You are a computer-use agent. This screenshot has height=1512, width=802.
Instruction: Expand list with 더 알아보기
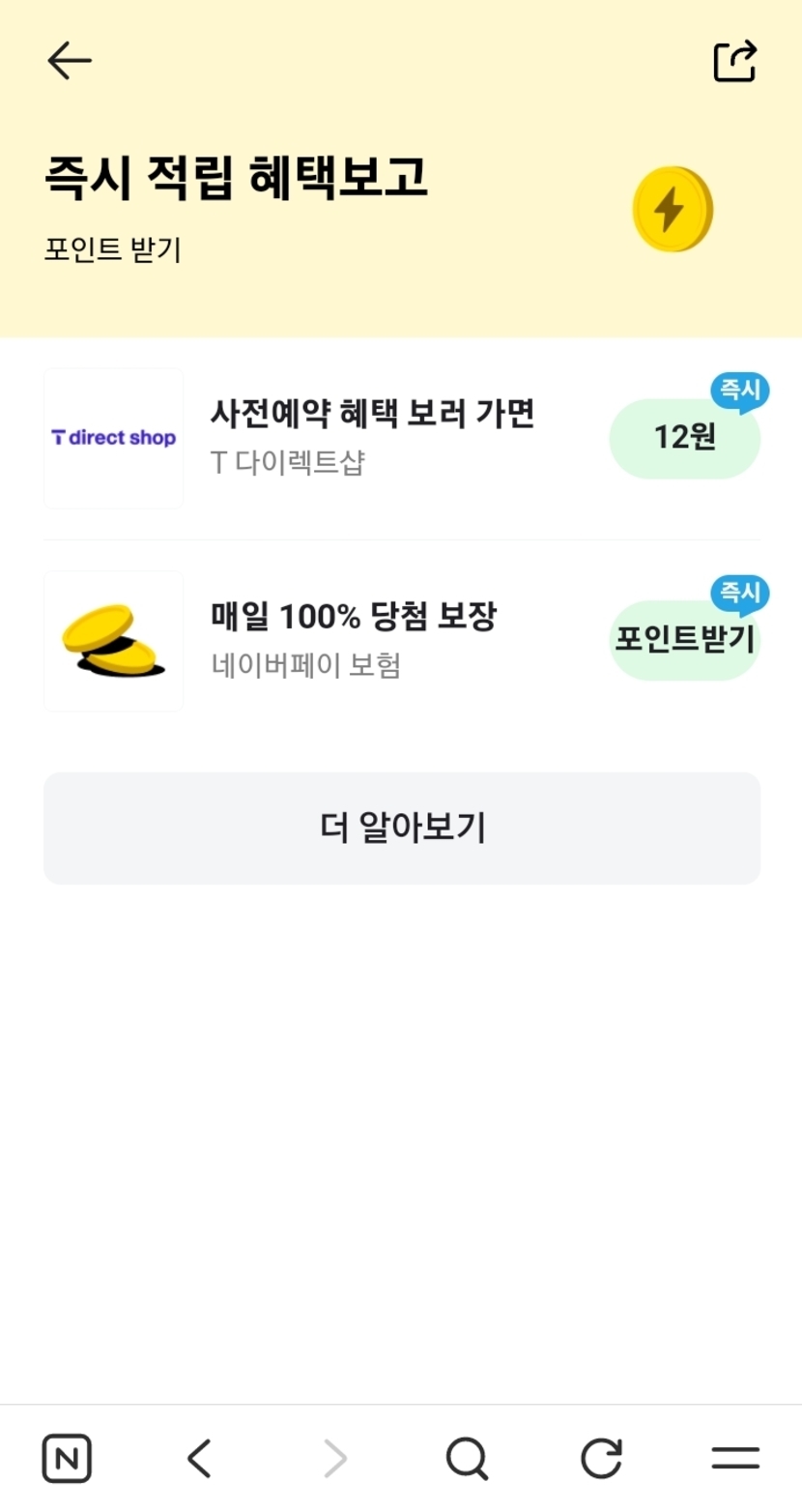pos(402,828)
